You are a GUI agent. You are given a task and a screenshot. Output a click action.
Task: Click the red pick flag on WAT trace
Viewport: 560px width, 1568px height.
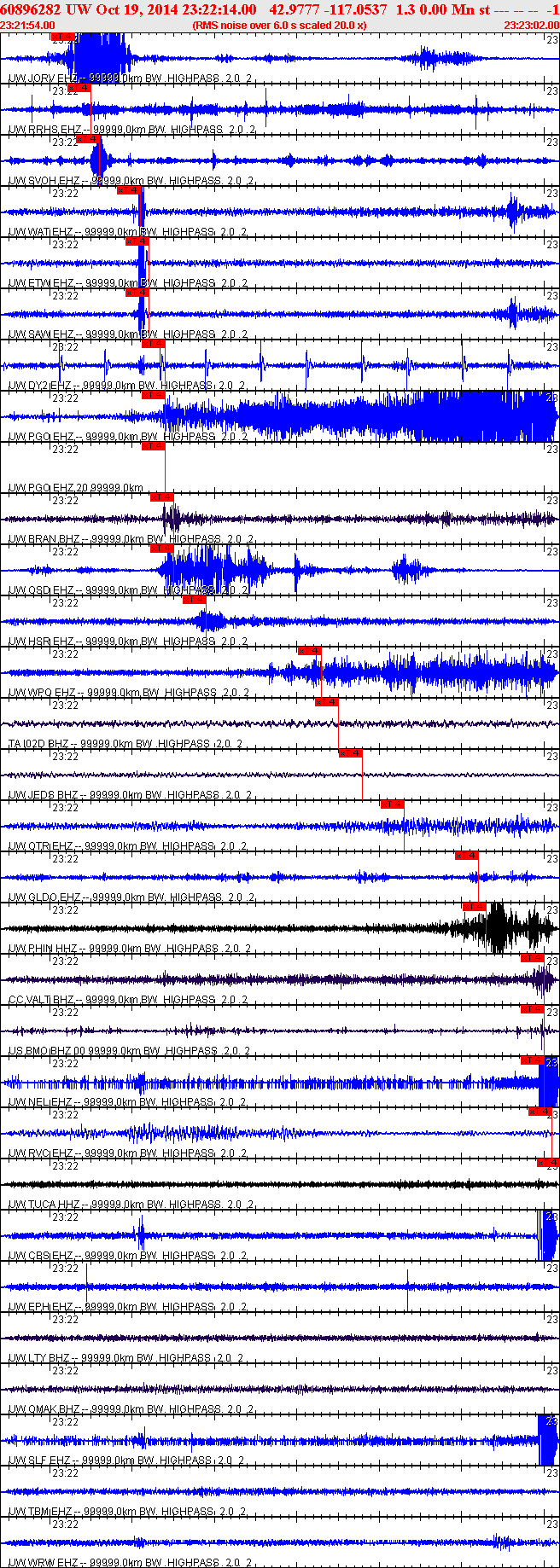[x=129, y=190]
